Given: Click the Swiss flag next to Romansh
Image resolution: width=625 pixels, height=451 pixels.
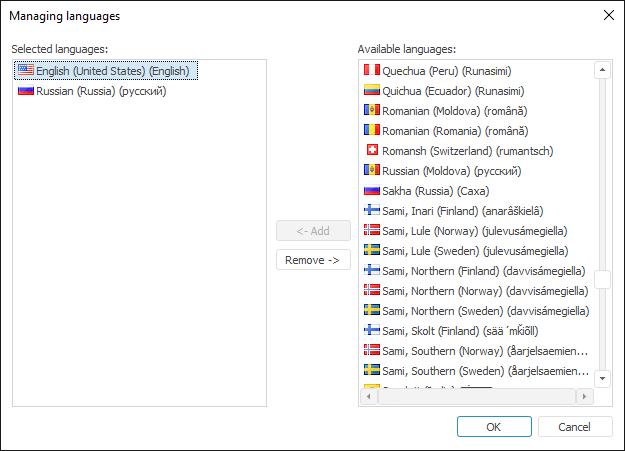Looking at the screenshot, I should (371, 151).
